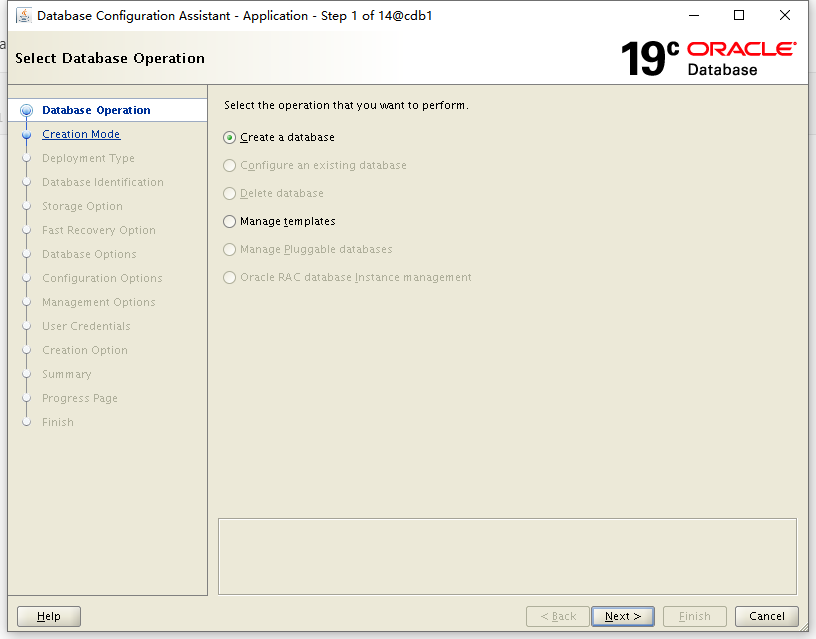Minimize the Database Configuration Assistant window
Screen dimensions: 816x639
[694, 16]
